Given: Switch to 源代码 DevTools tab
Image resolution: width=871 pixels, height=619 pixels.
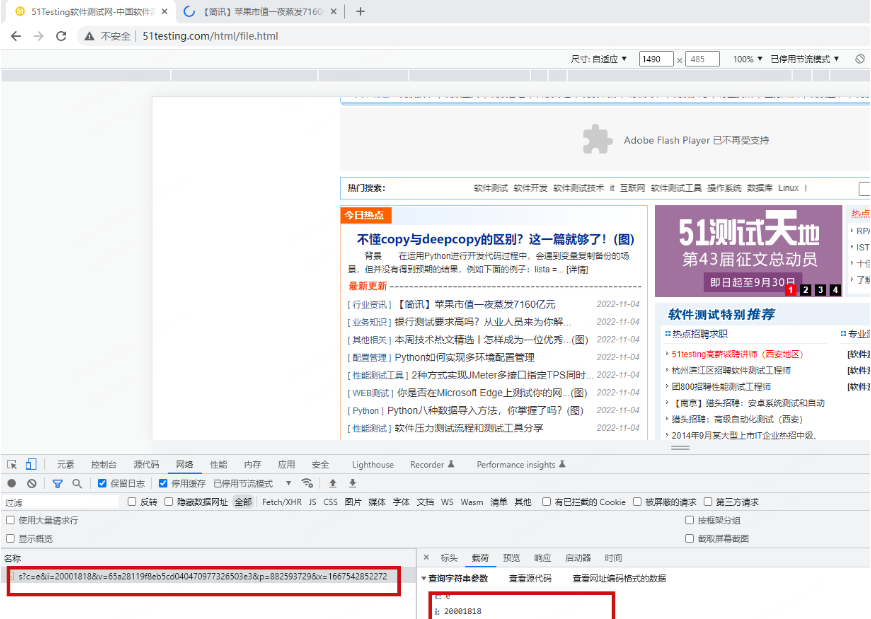Looking at the screenshot, I should point(146,465).
